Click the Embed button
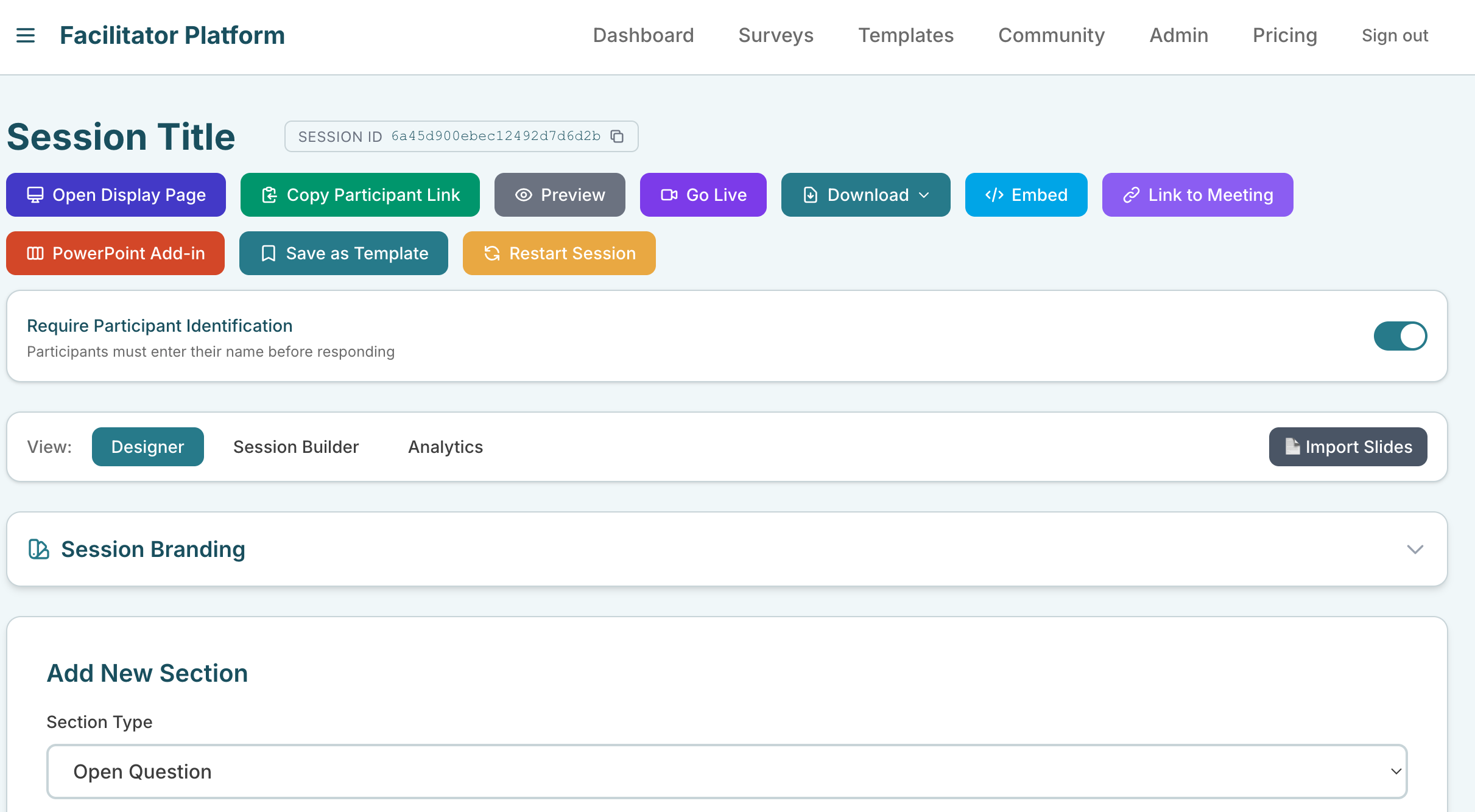Screen dimensions: 1475x812 (1026, 195)
